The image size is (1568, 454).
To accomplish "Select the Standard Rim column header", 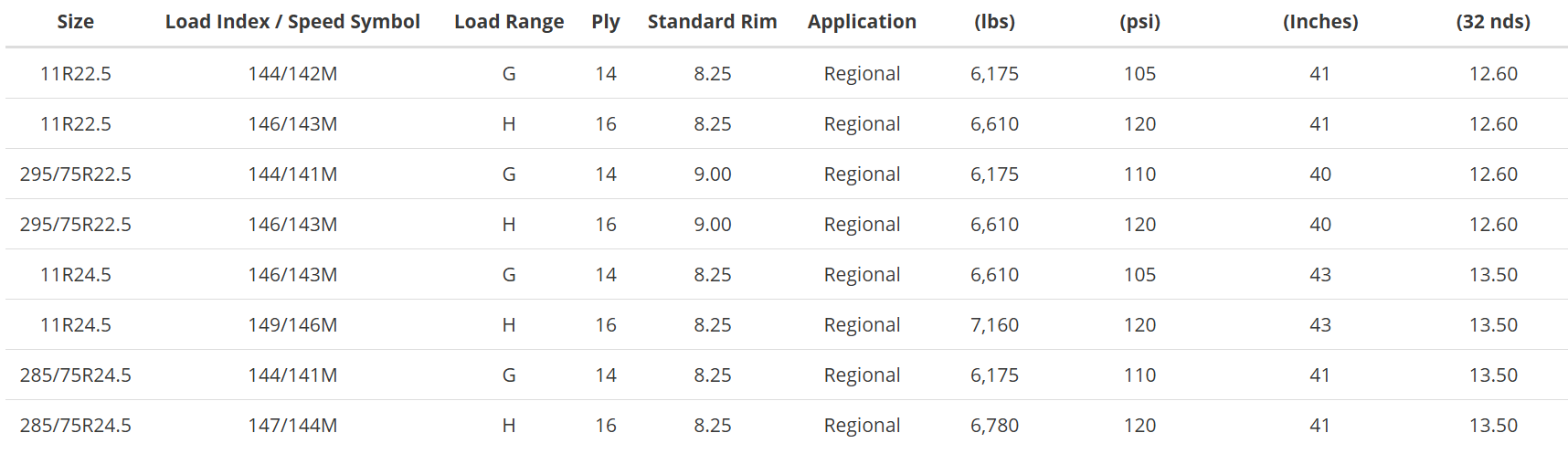I will coord(712,22).
